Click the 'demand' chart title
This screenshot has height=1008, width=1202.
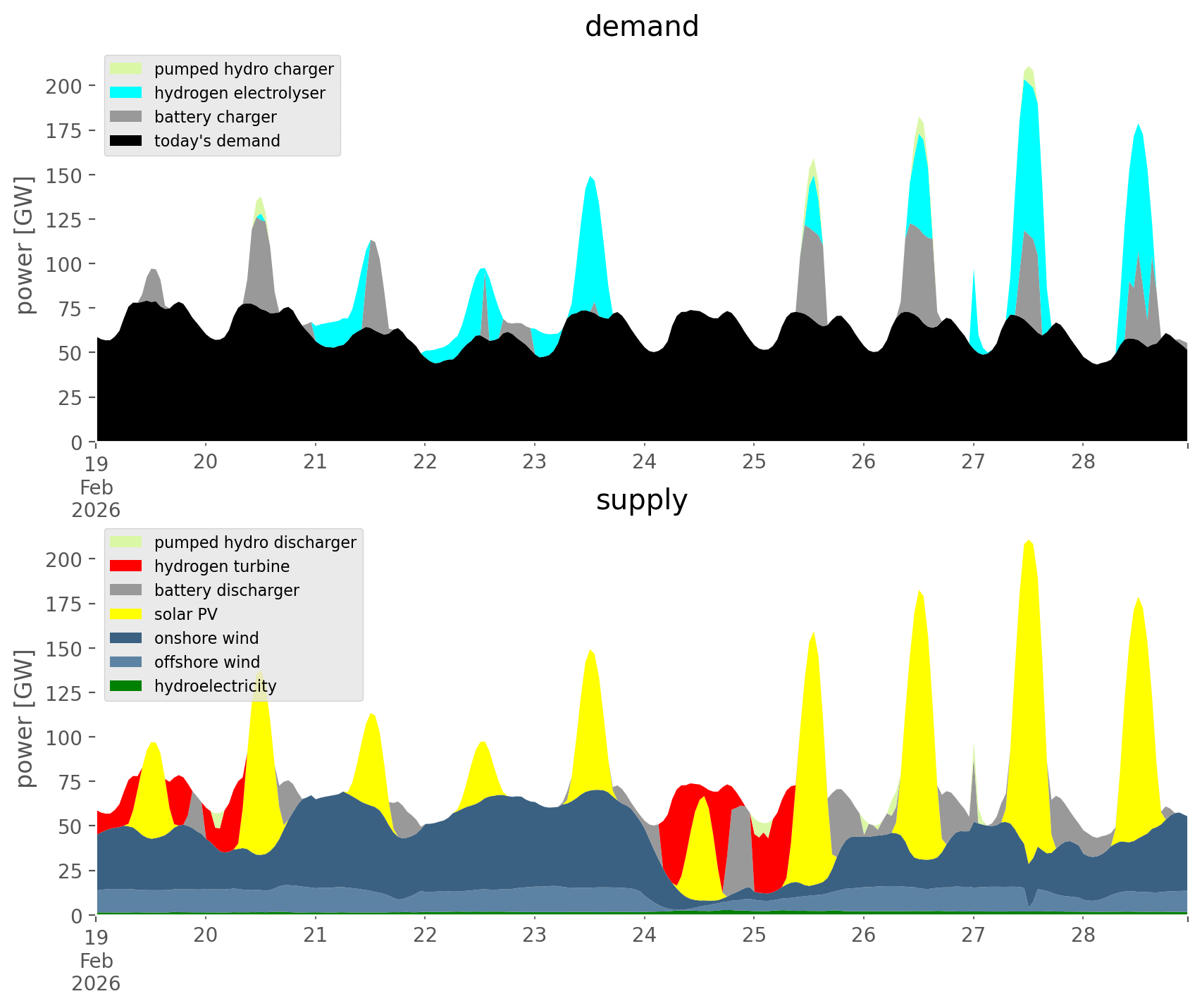coord(641,27)
